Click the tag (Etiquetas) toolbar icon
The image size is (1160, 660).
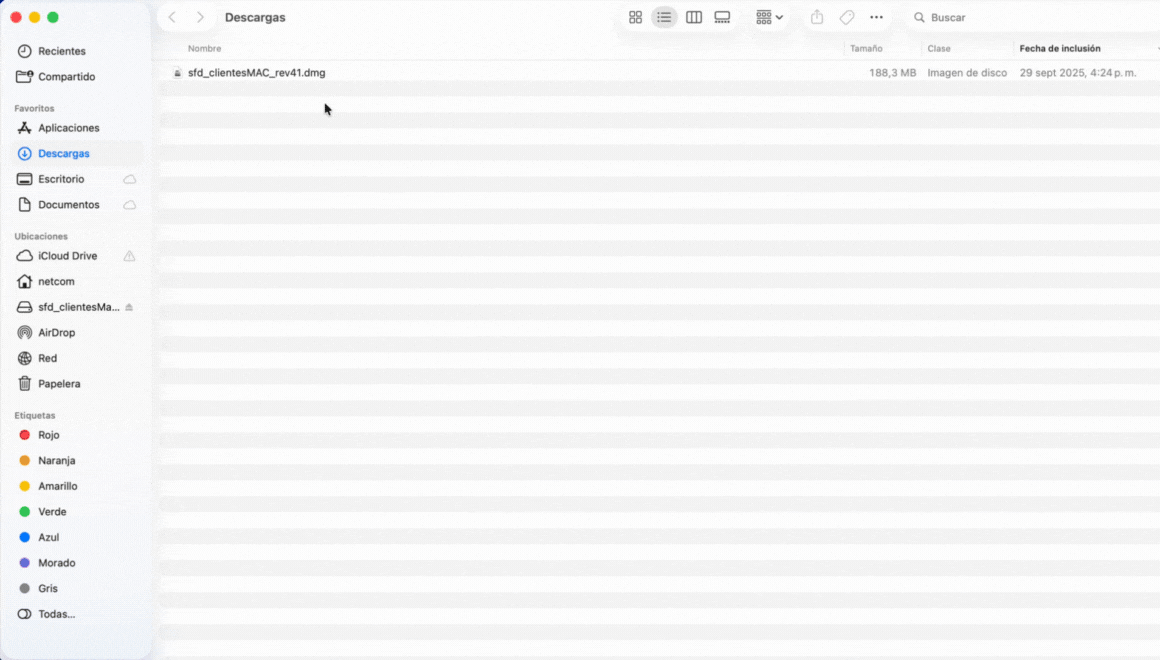coord(847,18)
